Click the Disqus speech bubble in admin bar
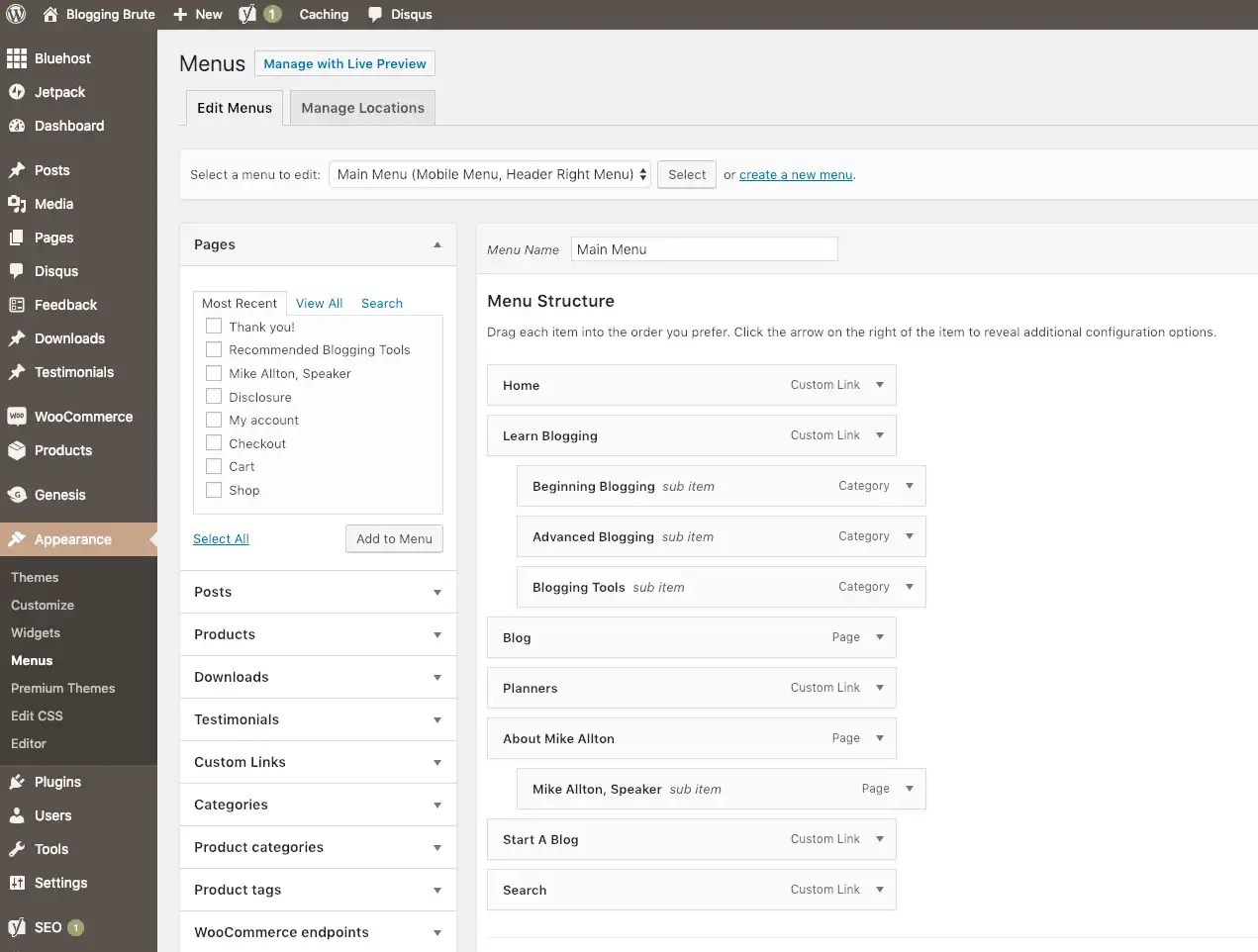The width and height of the screenshot is (1258, 952). [375, 14]
